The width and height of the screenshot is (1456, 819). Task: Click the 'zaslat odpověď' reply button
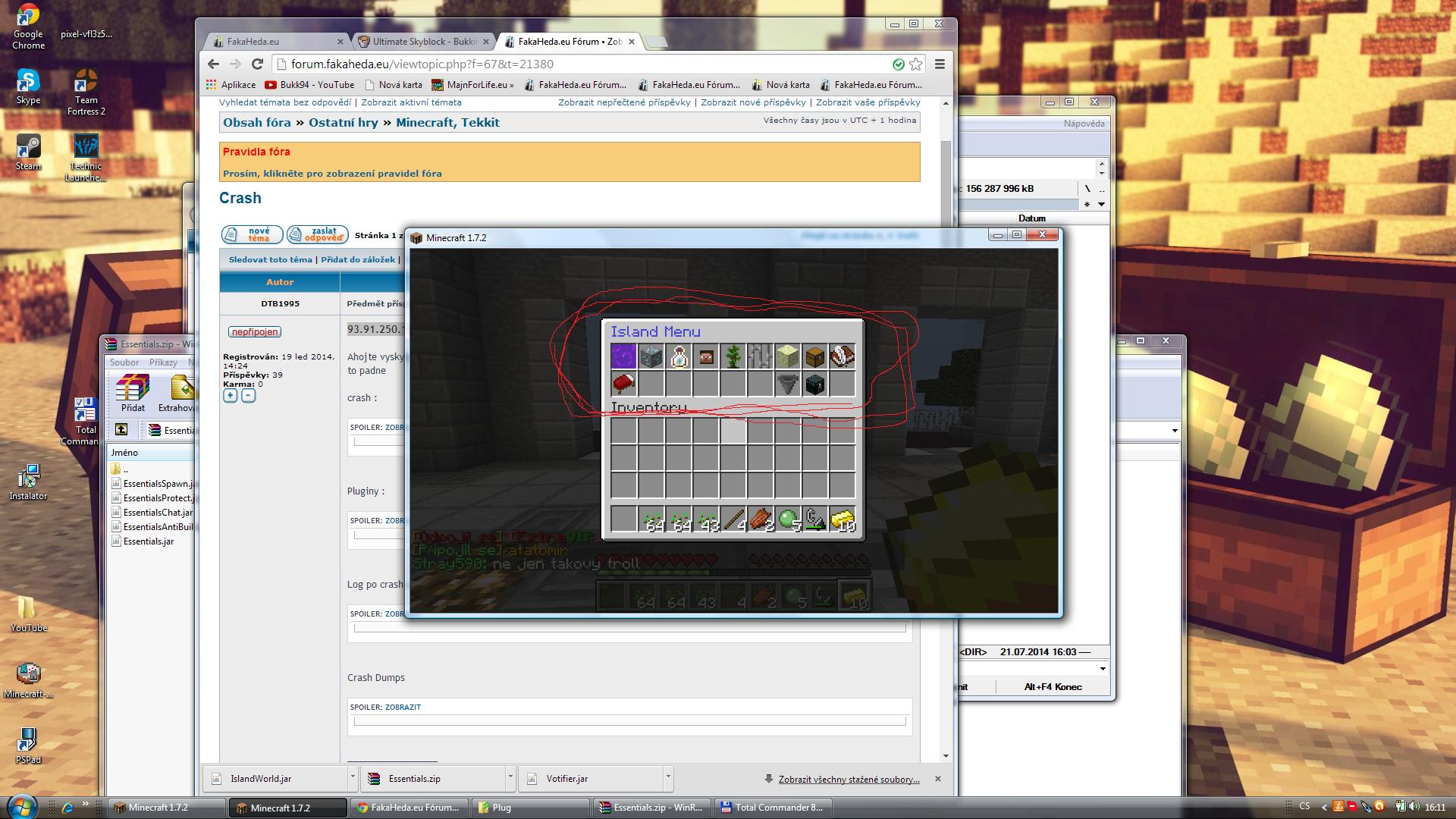coord(318,235)
